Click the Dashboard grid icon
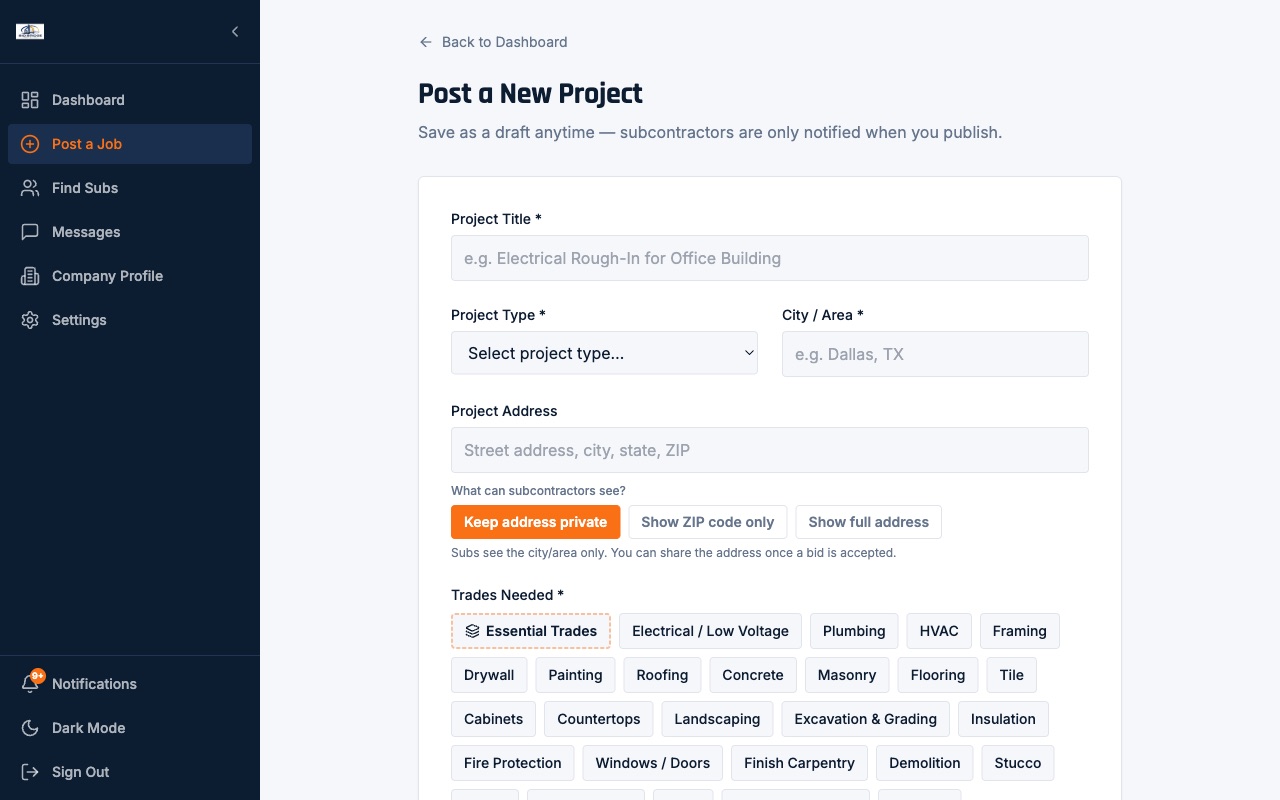The width and height of the screenshot is (1280, 800). click(x=30, y=100)
